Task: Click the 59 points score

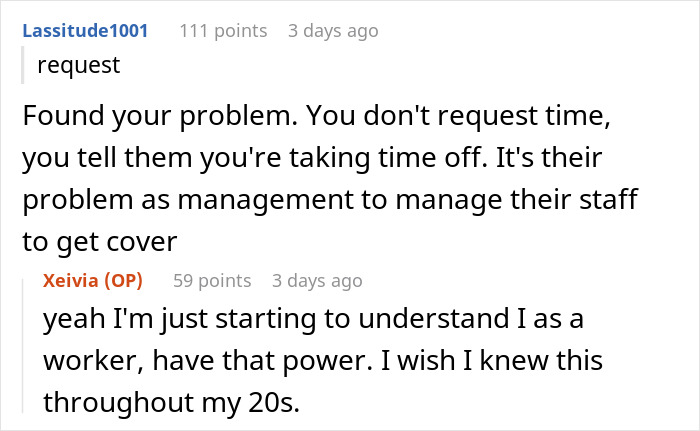Action: (214, 281)
